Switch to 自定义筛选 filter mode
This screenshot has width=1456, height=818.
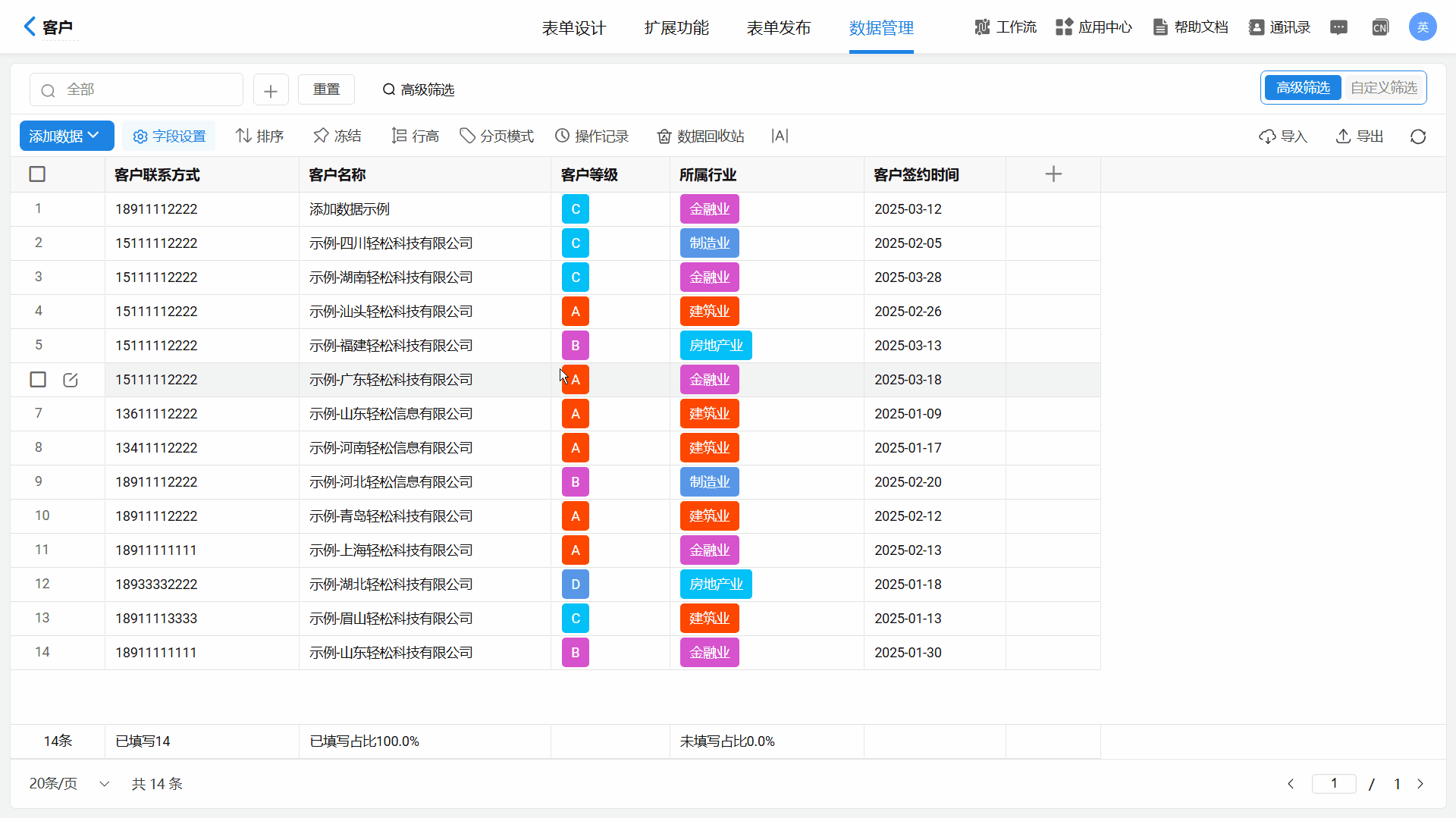pos(1383,88)
